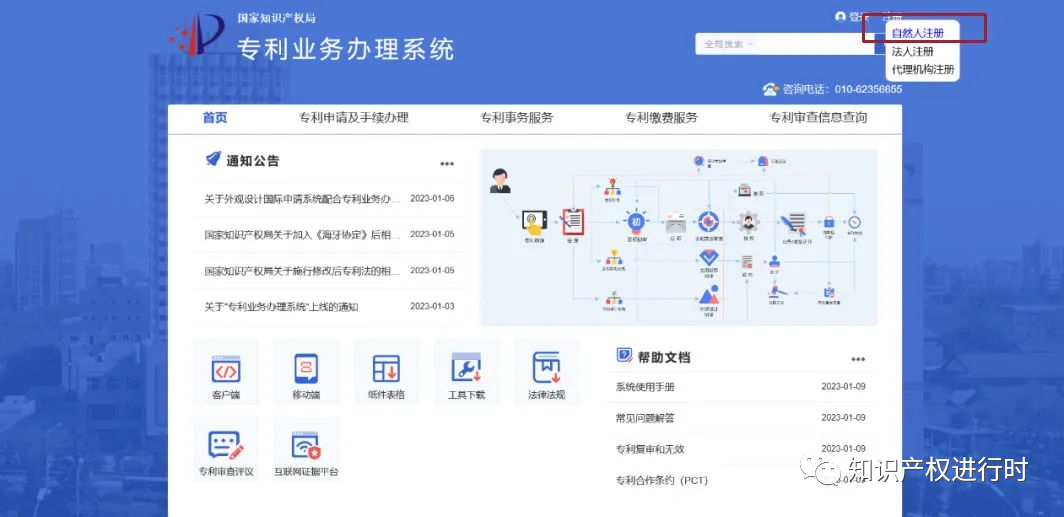The image size is (1064, 517).
Task: Click the 移动端 mobile icon
Action: point(306,371)
